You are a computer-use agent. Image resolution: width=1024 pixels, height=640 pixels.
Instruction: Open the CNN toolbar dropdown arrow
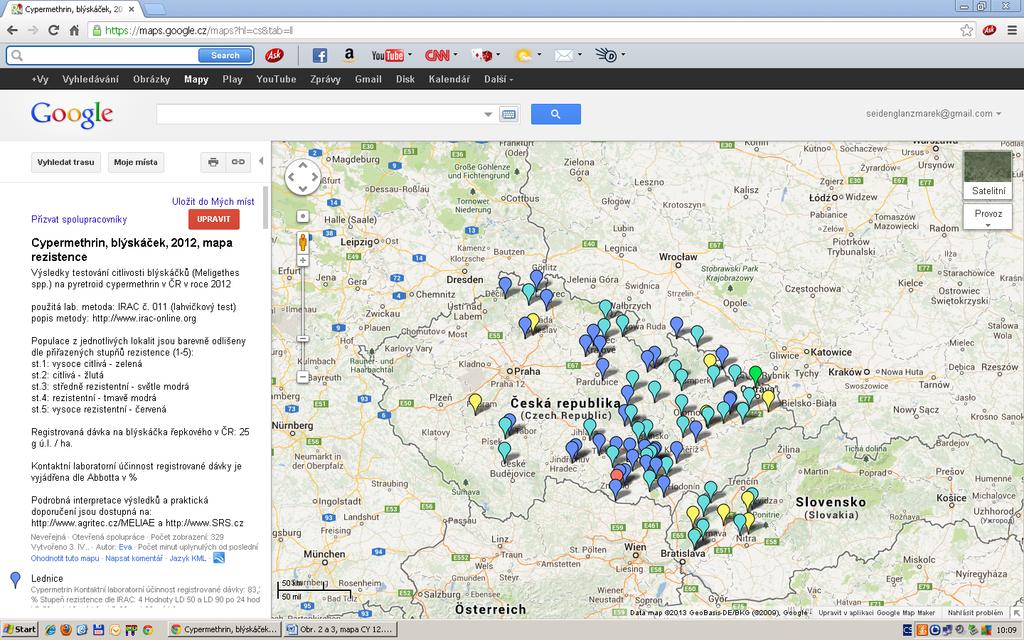pyautogui.click(x=455, y=55)
